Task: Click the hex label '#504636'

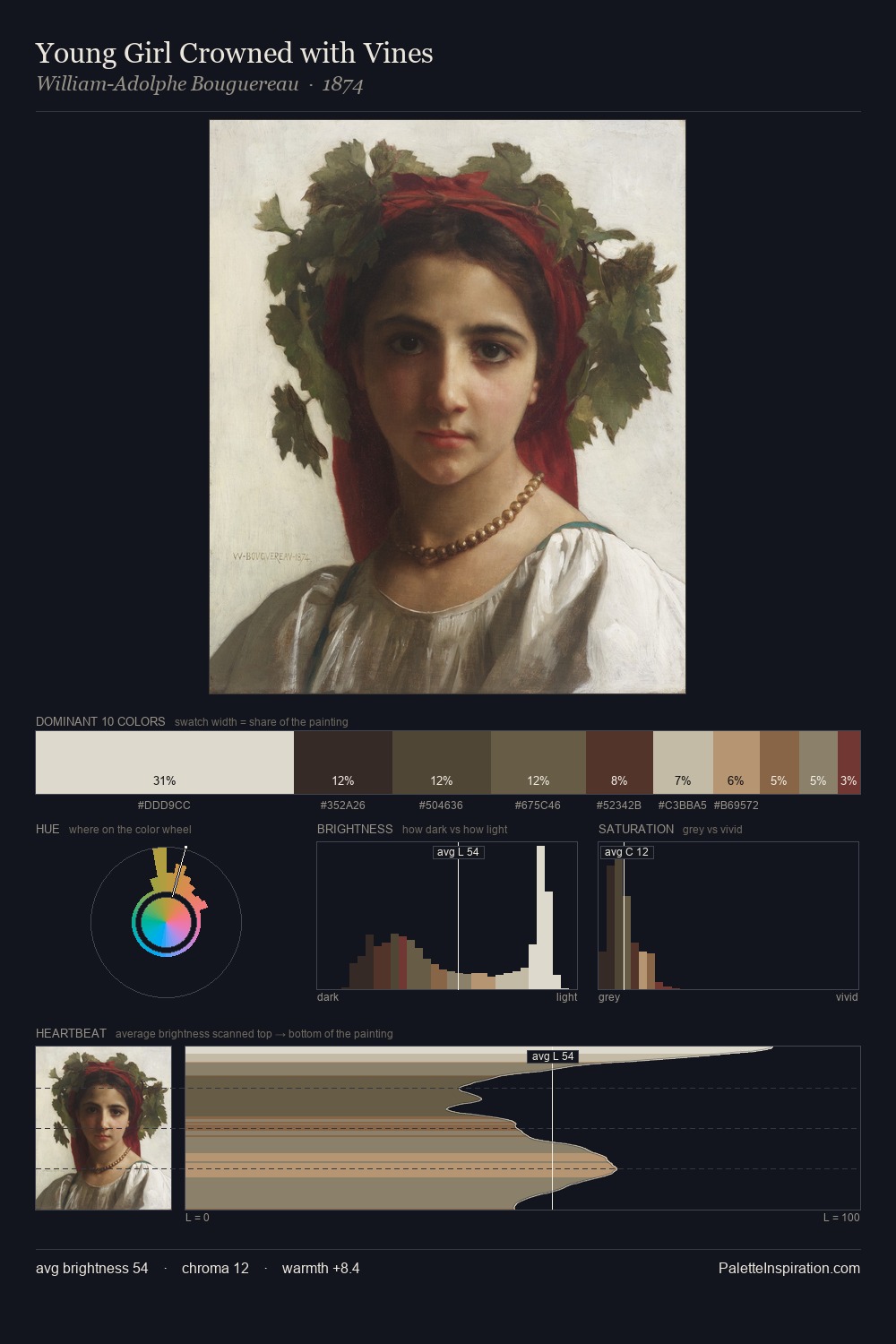Action: pyautogui.click(x=441, y=806)
